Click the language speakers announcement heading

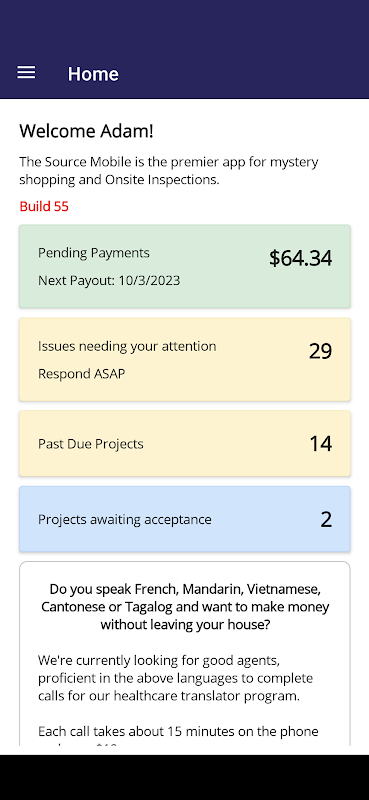click(185, 607)
